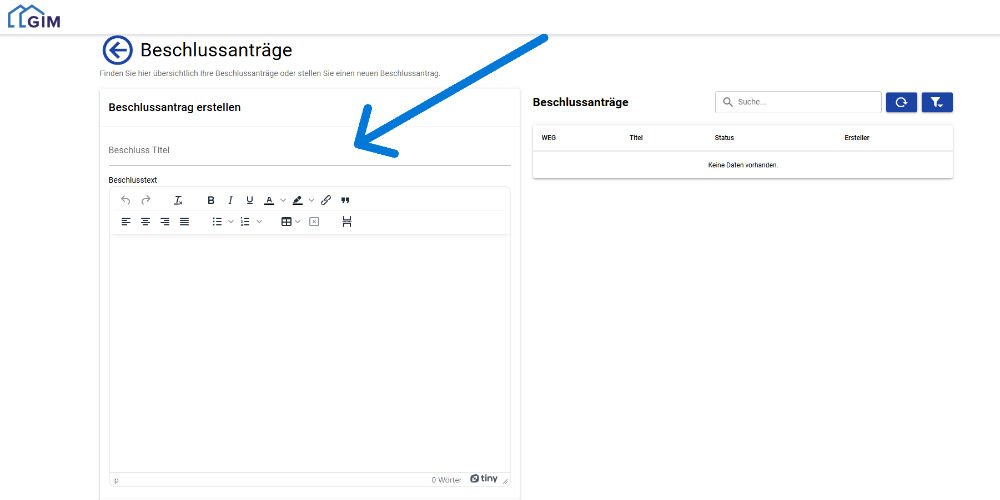Justify the text alignment
This screenshot has height=500, width=1000.
184,221
